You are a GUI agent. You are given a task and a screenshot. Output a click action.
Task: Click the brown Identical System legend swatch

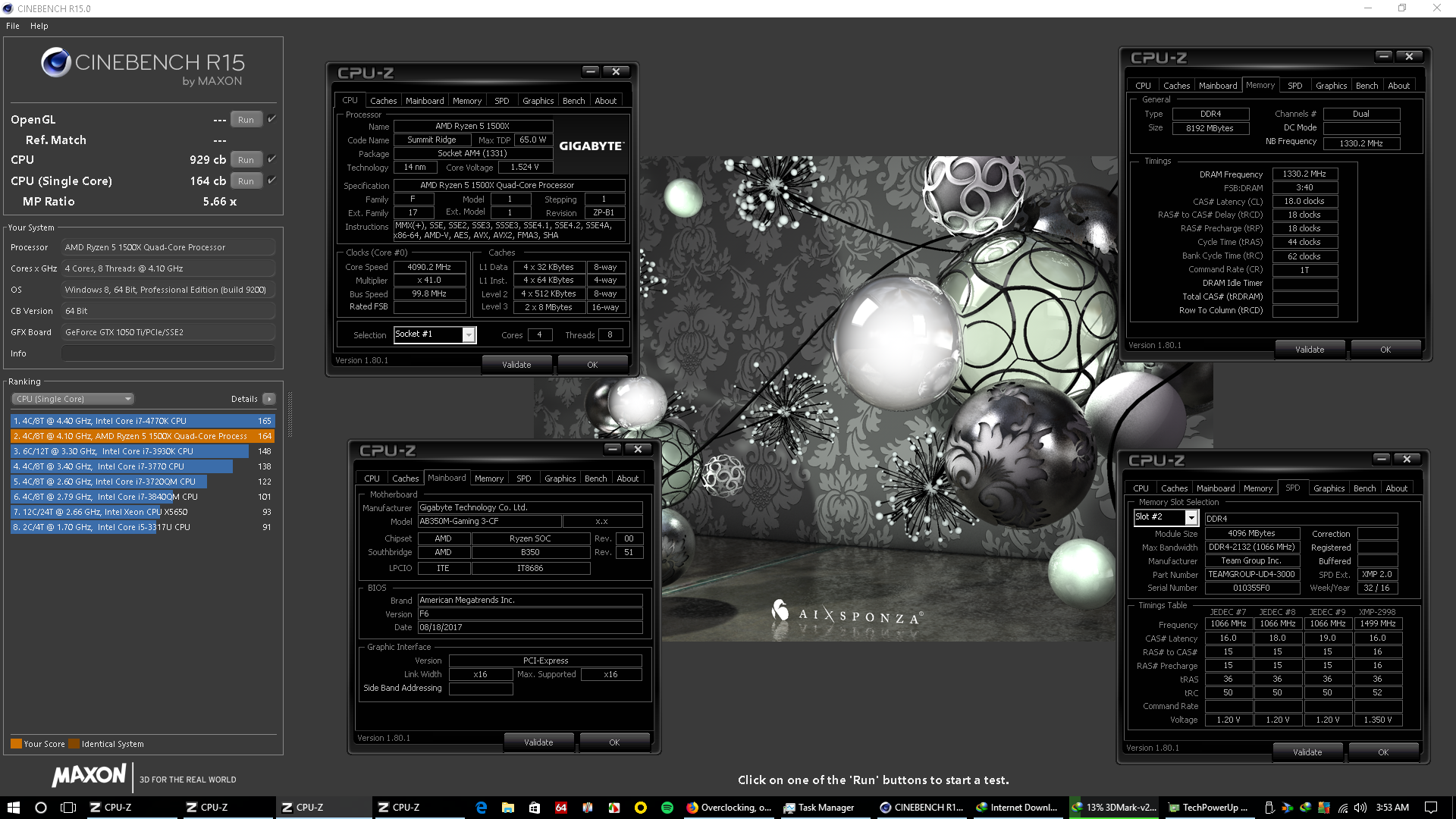tap(74, 744)
